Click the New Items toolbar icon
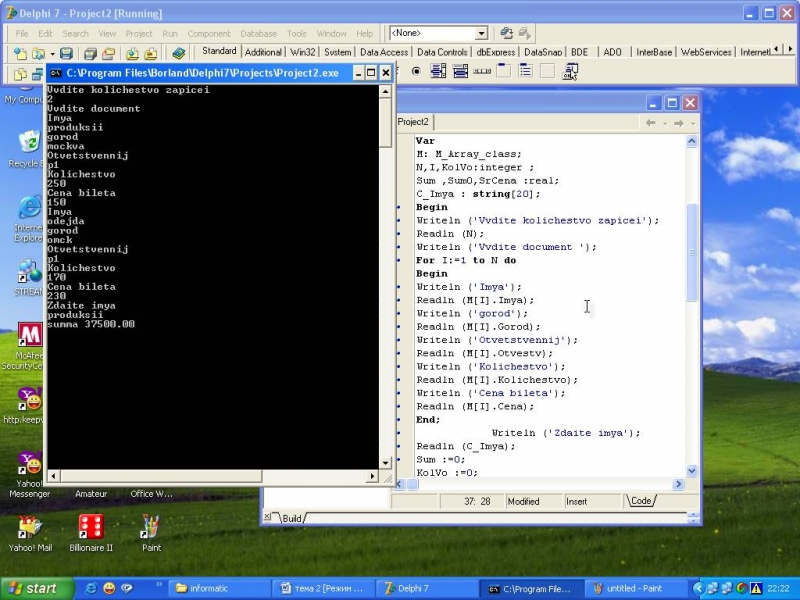The image size is (800, 600). click(x=20, y=53)
